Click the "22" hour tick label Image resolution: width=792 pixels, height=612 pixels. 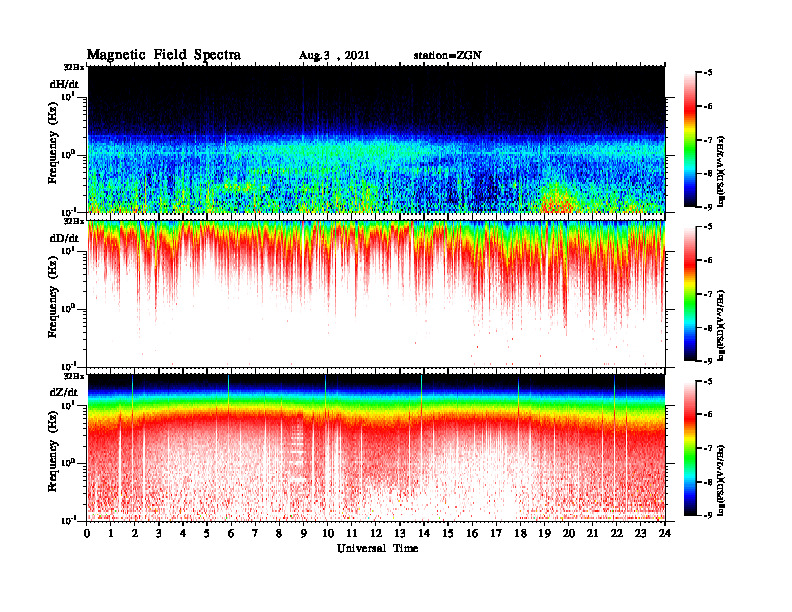[x=616, y=533]
